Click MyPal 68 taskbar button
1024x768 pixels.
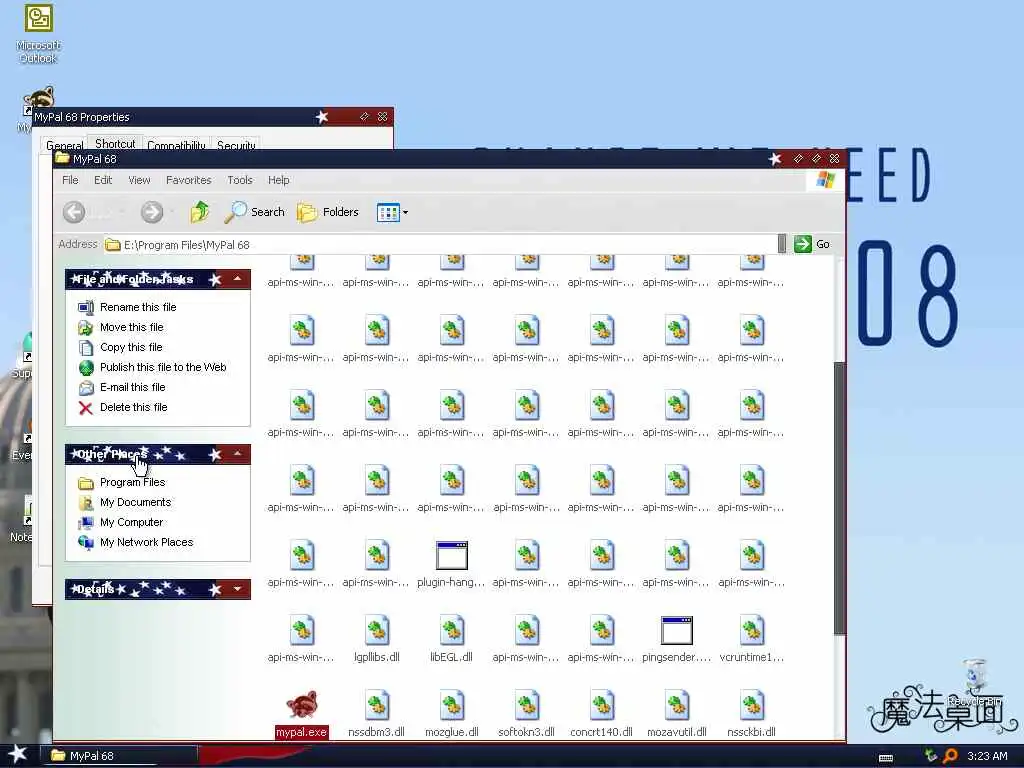click(x=118, y=756)
